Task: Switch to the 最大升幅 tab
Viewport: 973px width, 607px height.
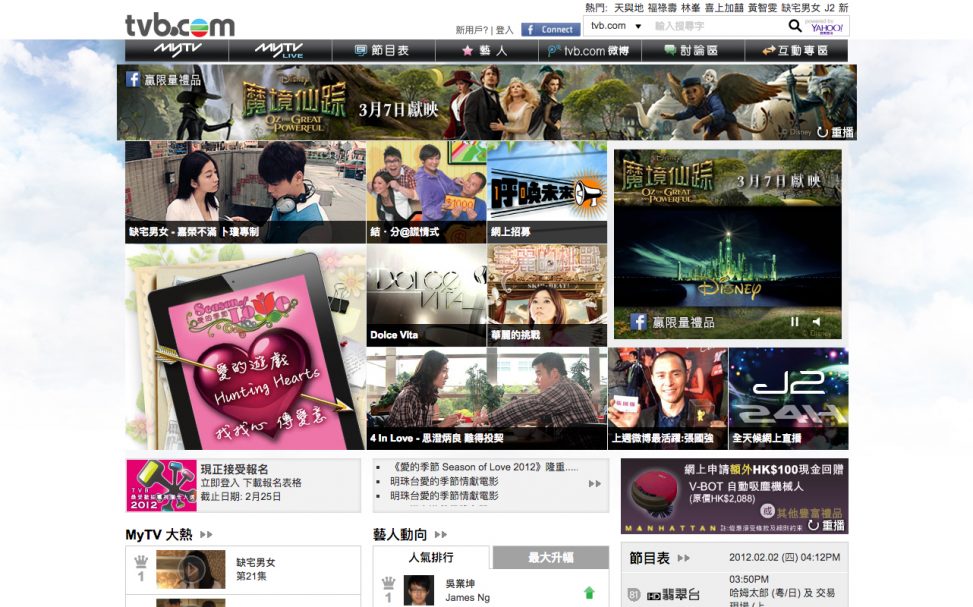Action: click(550, 557)
